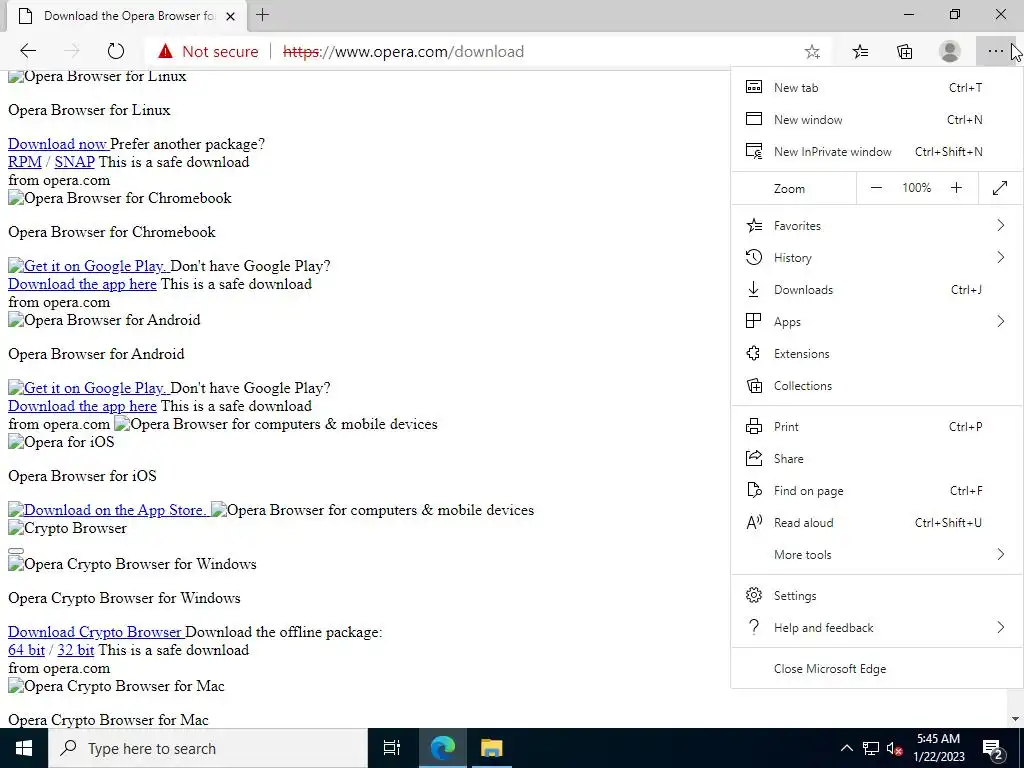
Task: Select Find on page
Action: pyautogui.click(x=876, y=490)
